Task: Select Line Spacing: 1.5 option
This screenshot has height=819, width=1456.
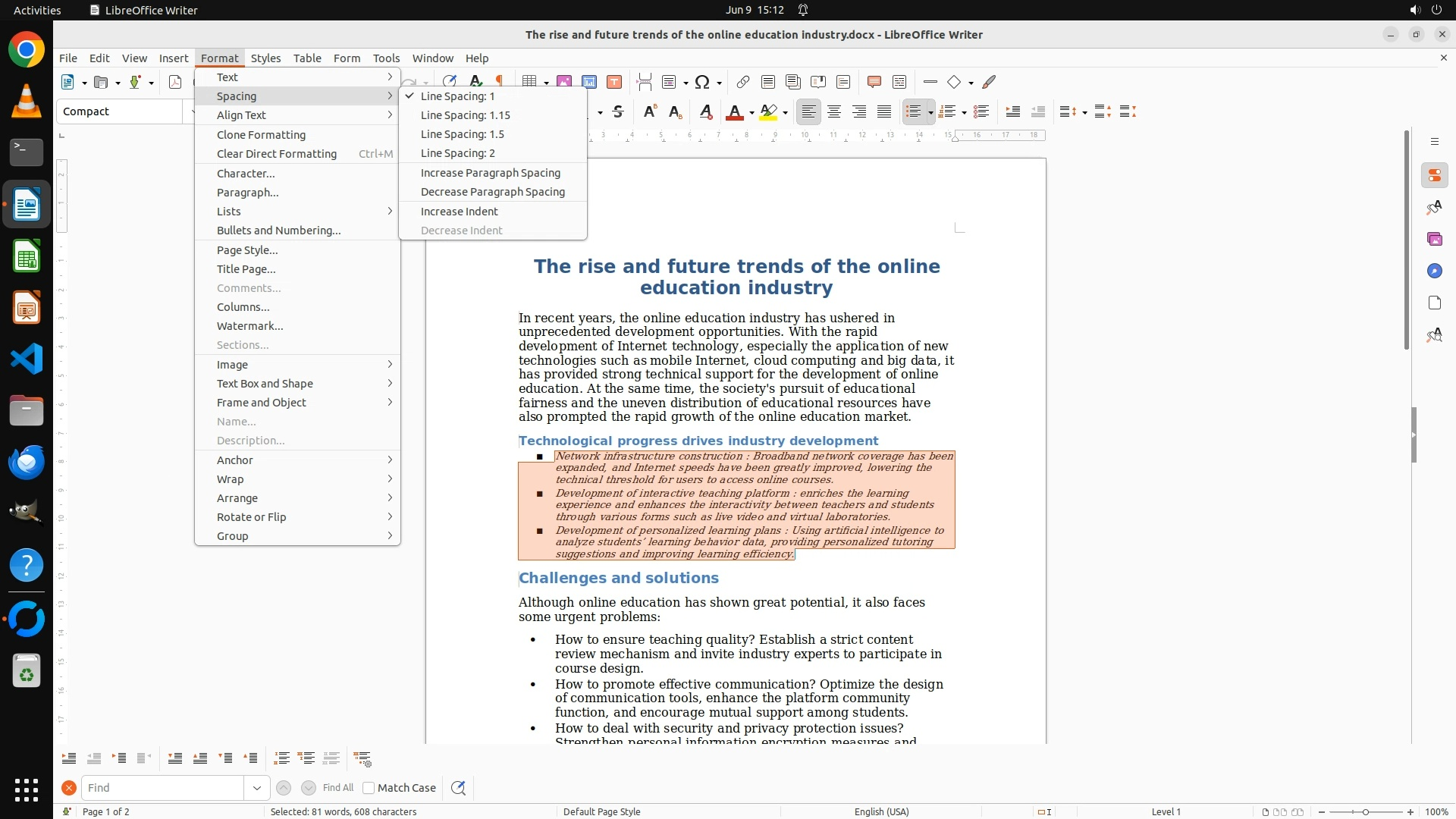Action: [x=462, y=134]
